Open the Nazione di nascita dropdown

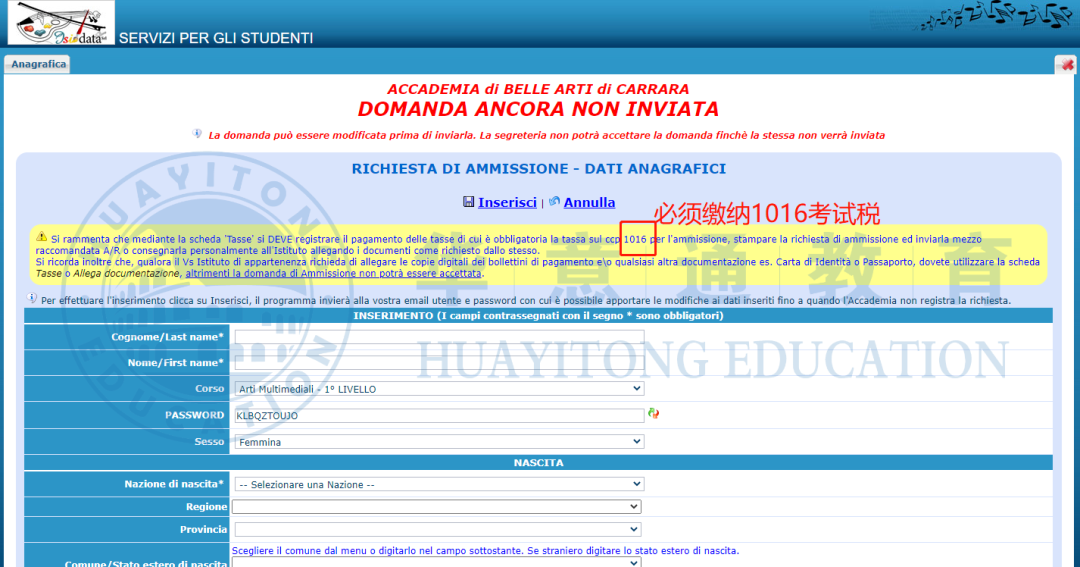point(439,484)
